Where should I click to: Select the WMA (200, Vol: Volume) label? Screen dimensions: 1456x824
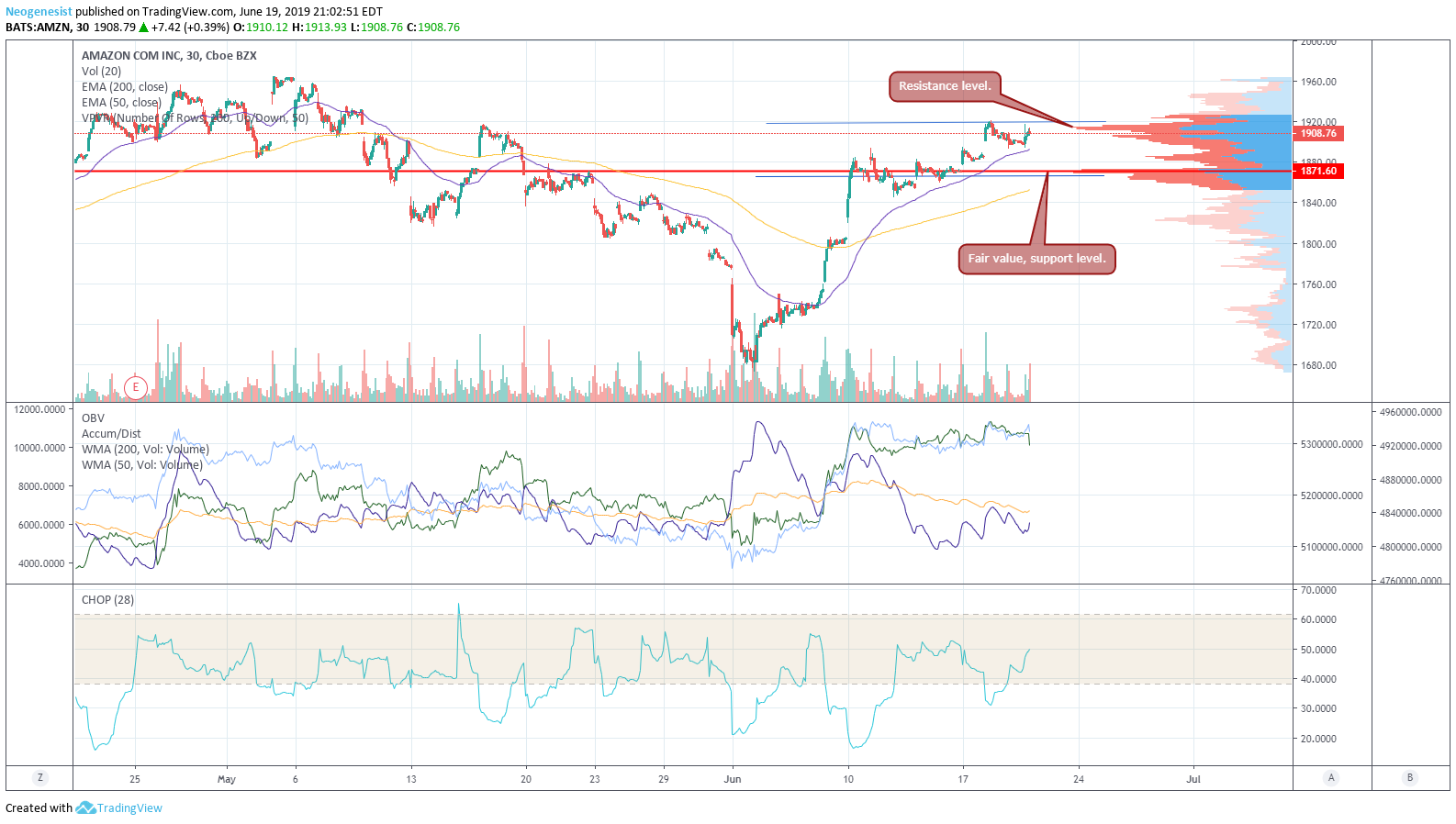pyautogui.click(x=145, y=450)
